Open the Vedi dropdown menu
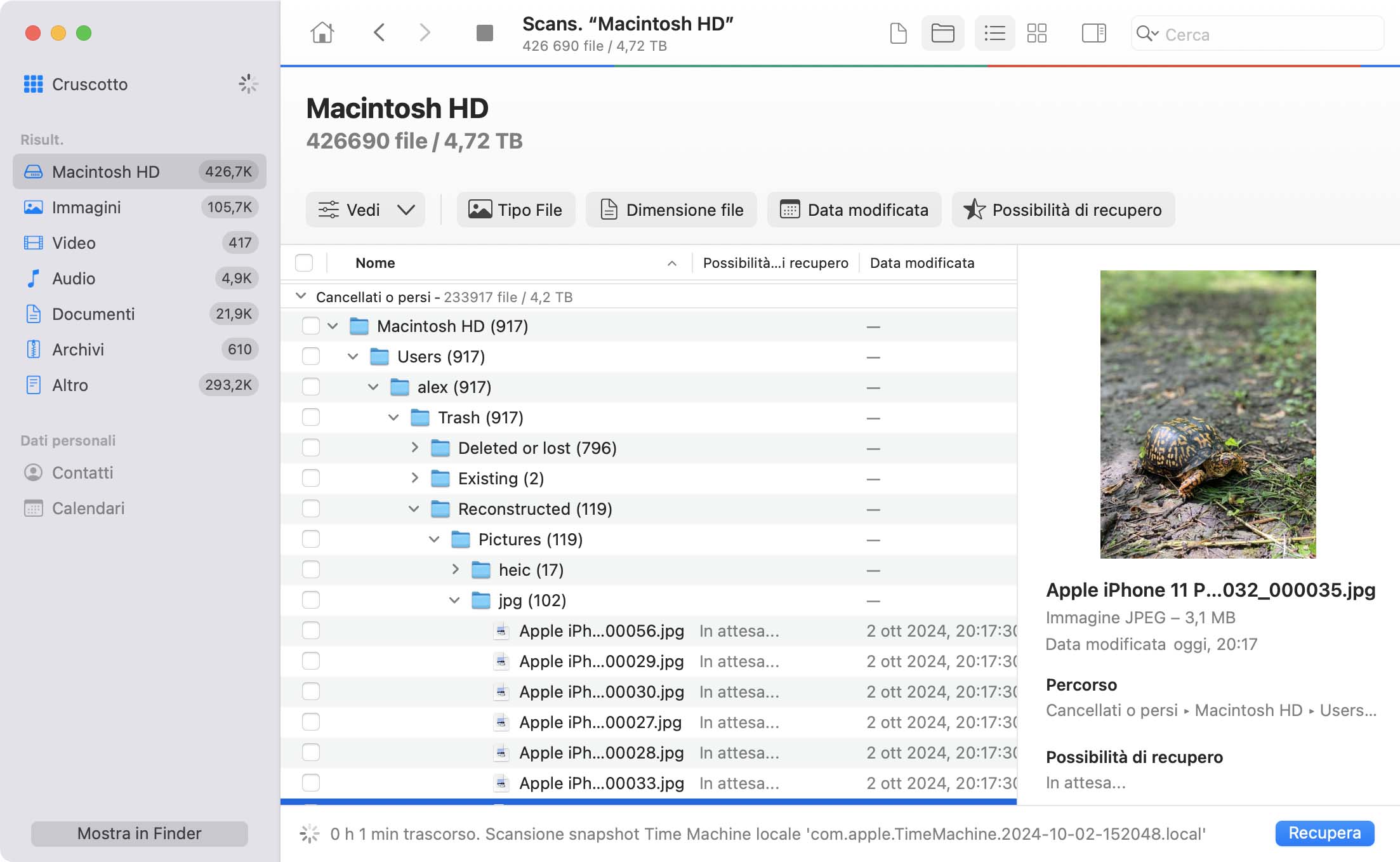 point(366,209)
